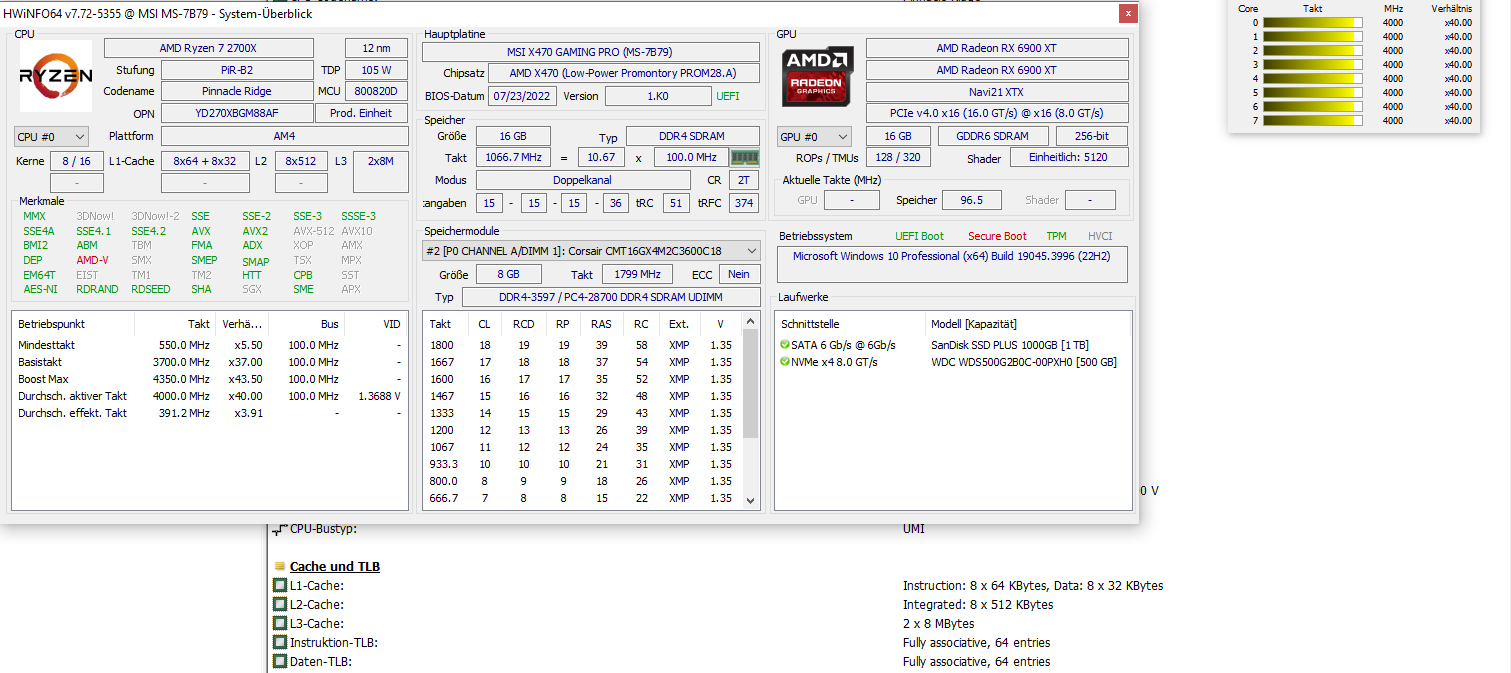1511x673 pixels.
Task: Click the AMD-V feature flag
Action: 92,260
